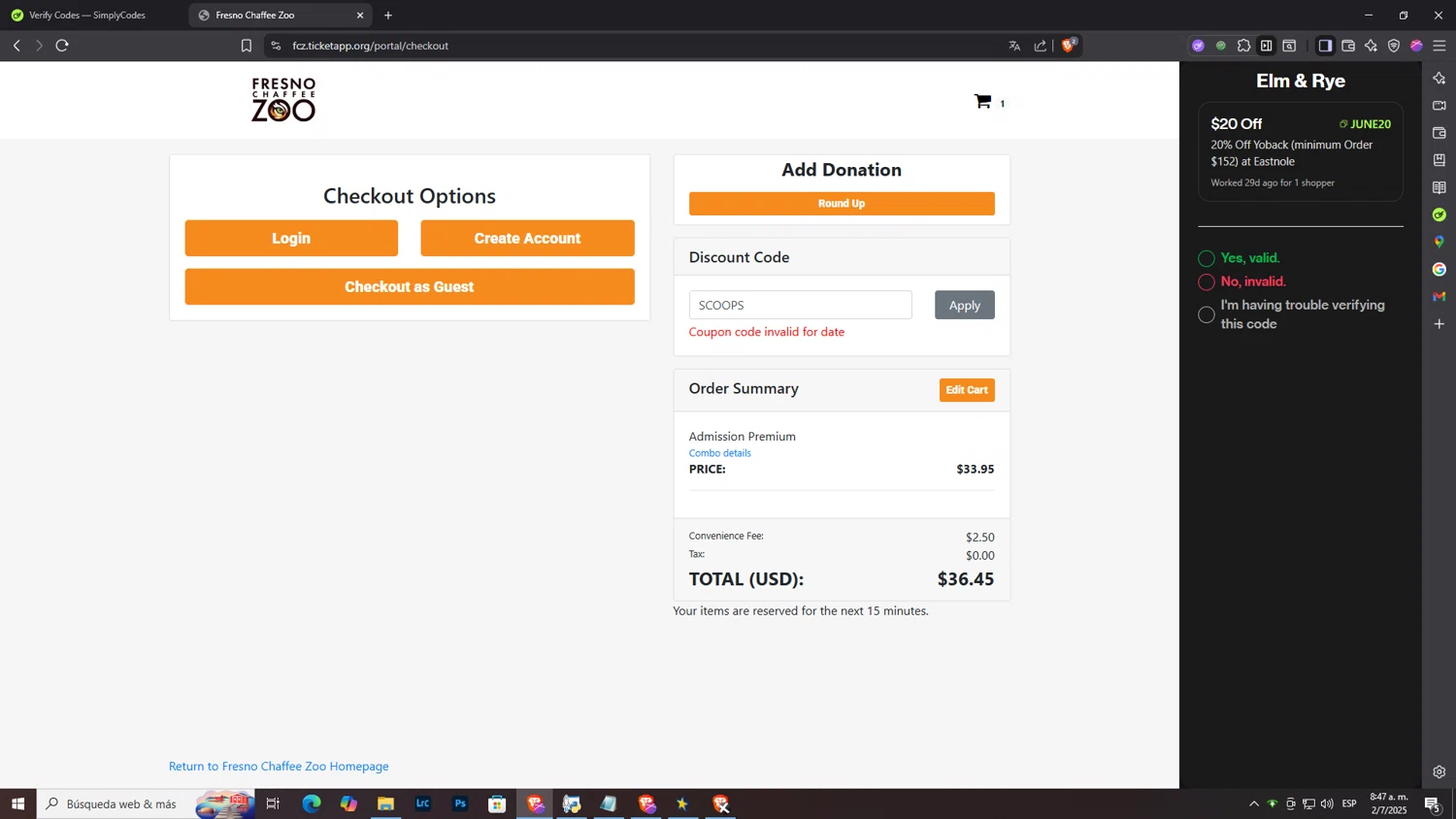This screenshot has height=819, width=1456.
Task: Click the $36.45 total amount
Action: [x=966, y=579]
